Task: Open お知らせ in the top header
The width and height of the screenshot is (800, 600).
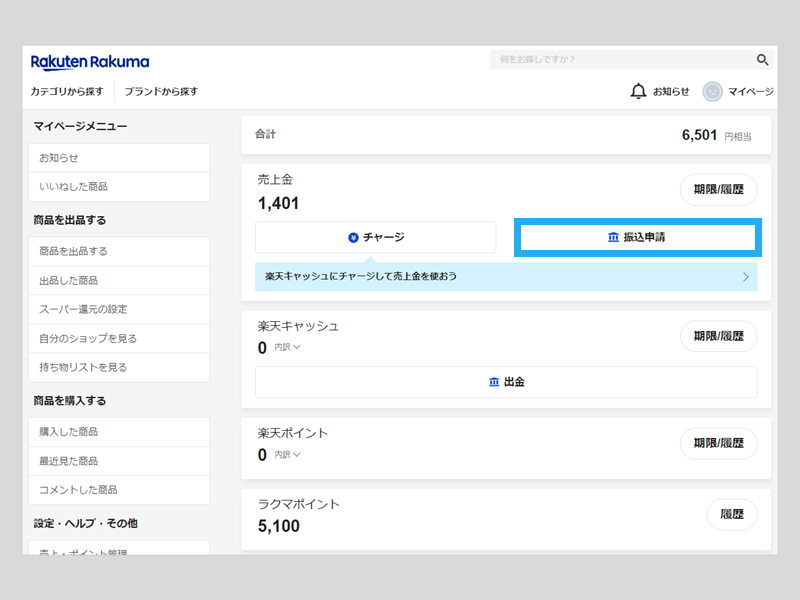Action: click(671, 91)
